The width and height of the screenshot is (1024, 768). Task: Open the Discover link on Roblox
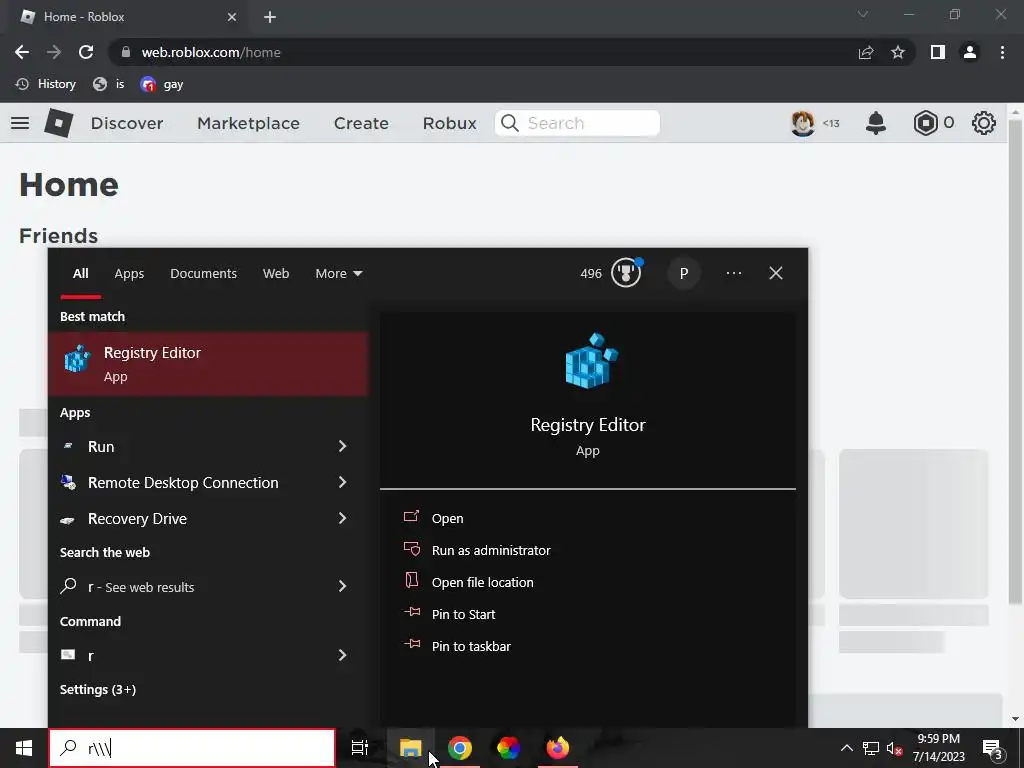coord(127,123)
